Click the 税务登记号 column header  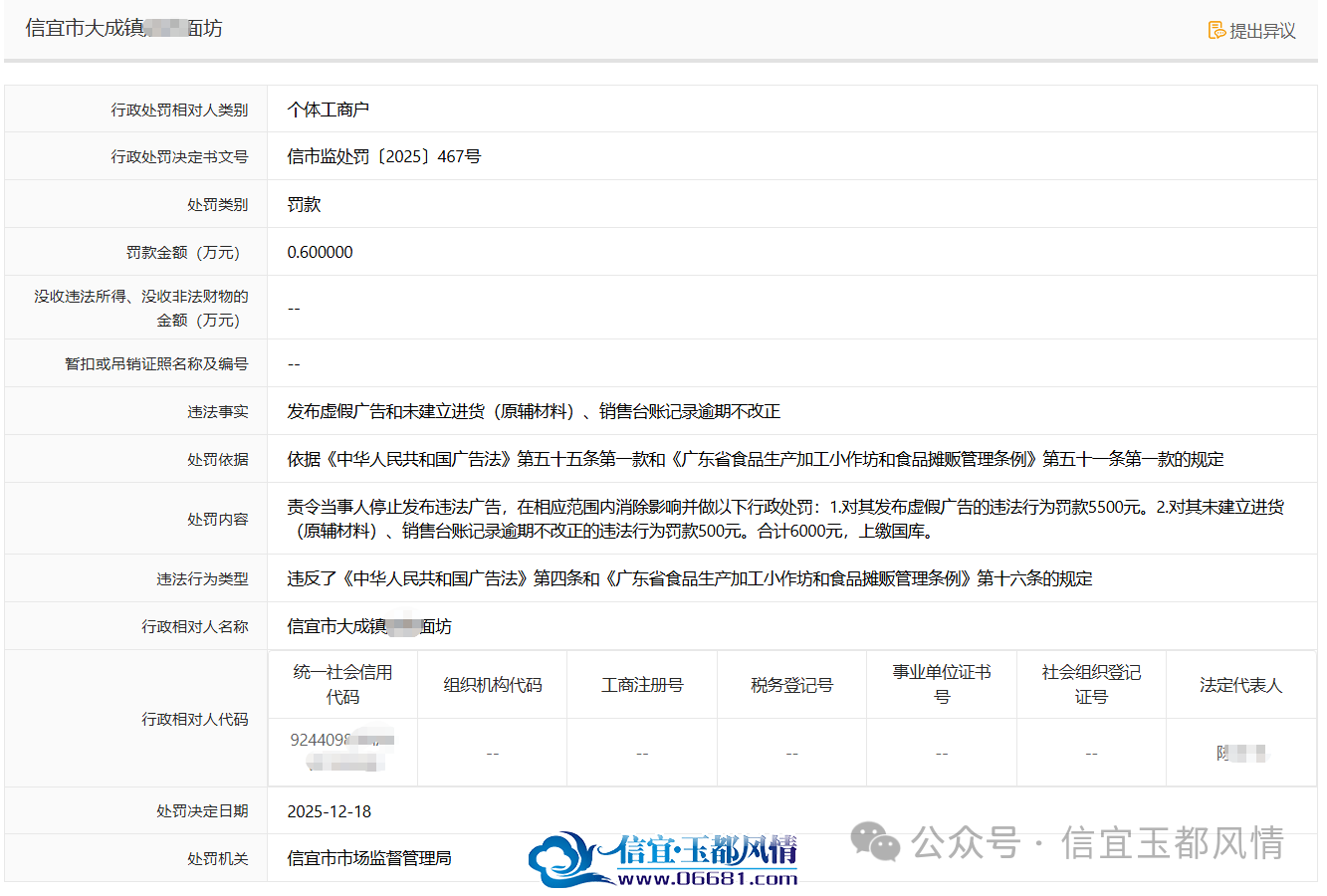click(x=791, y=685)
